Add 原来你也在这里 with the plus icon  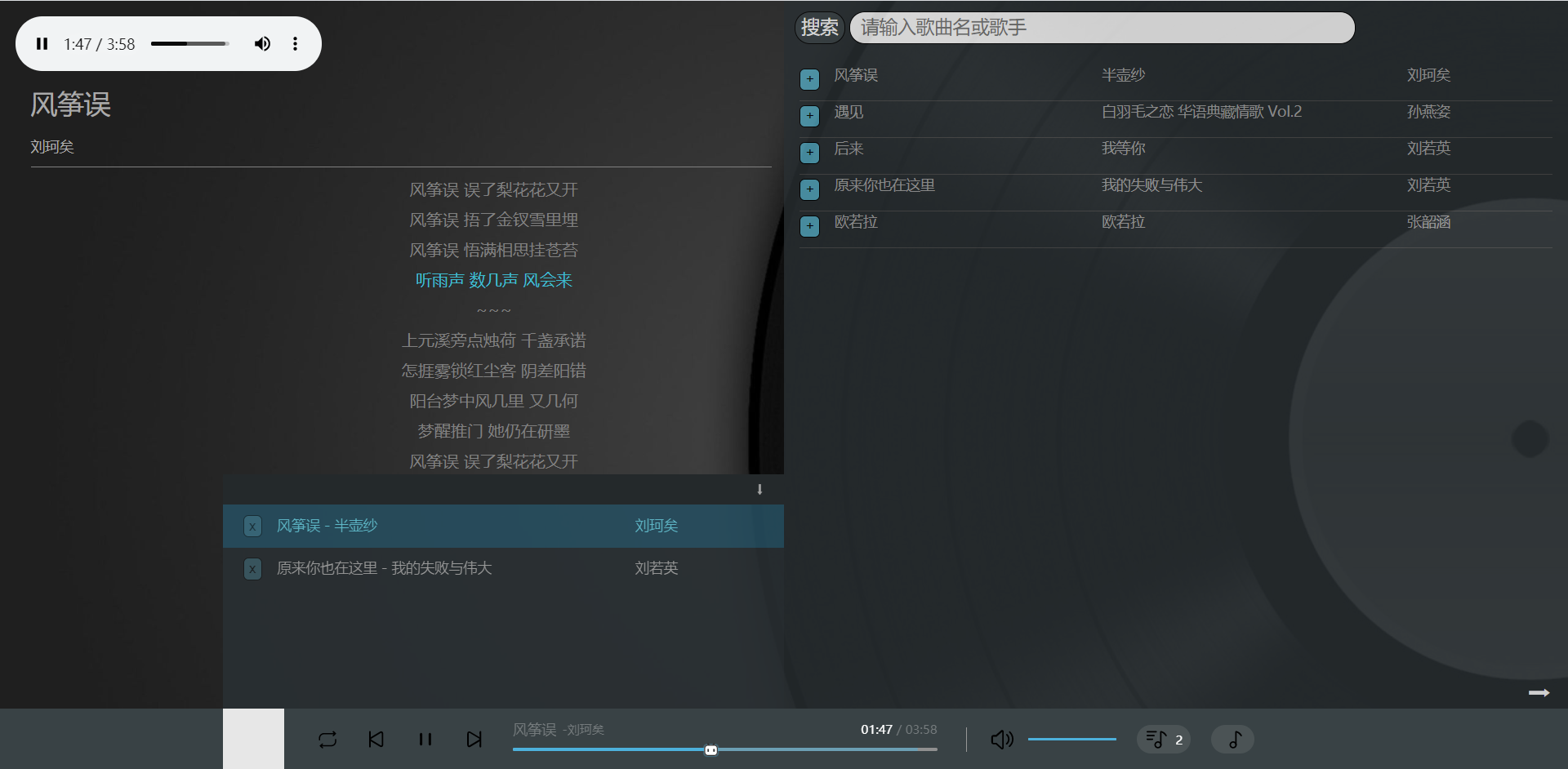pos(809,189)
